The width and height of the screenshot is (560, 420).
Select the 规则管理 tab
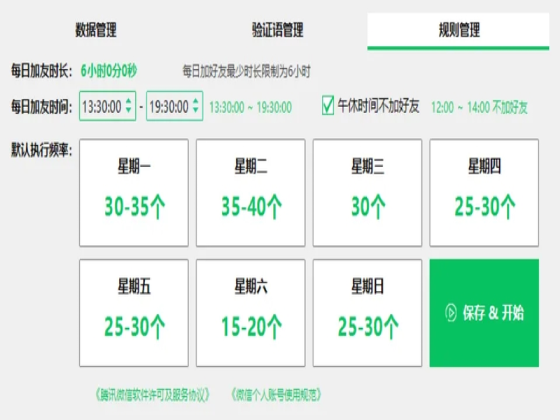point(458,31)
